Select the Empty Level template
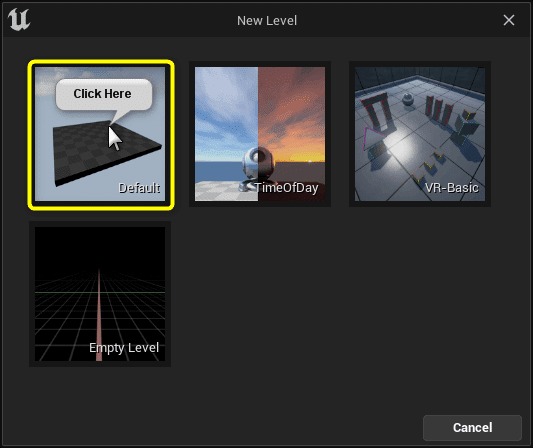 (100, 294)
